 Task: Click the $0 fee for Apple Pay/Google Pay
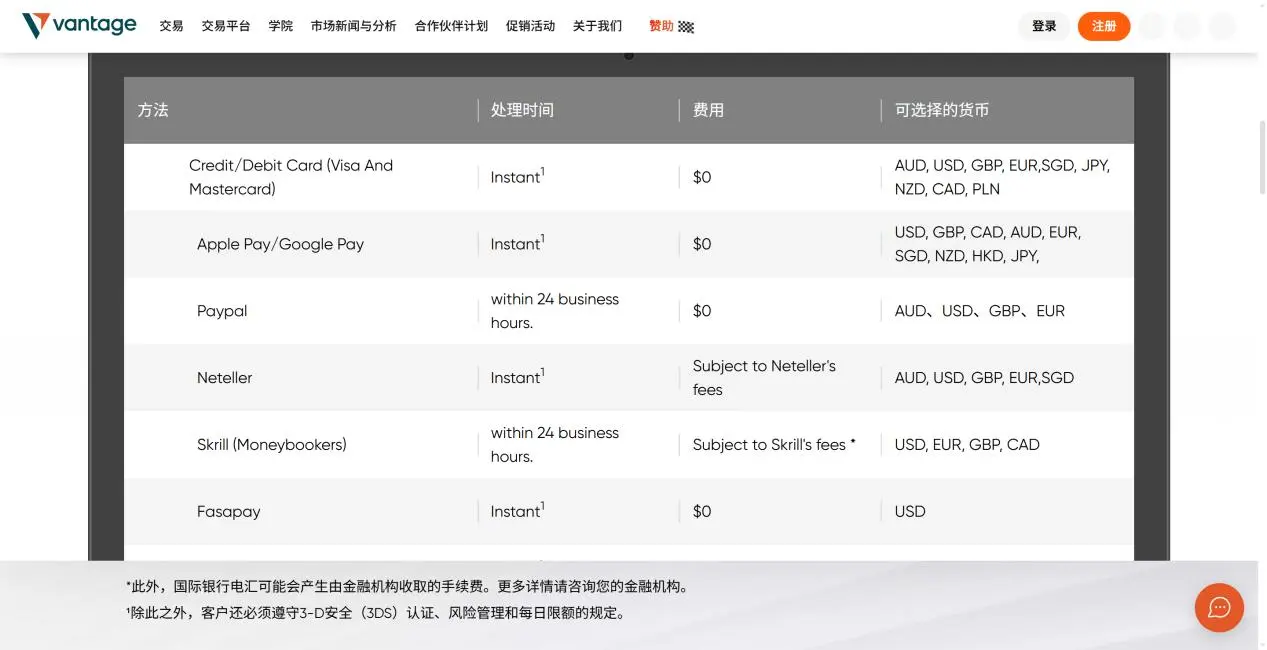[702, 244]
